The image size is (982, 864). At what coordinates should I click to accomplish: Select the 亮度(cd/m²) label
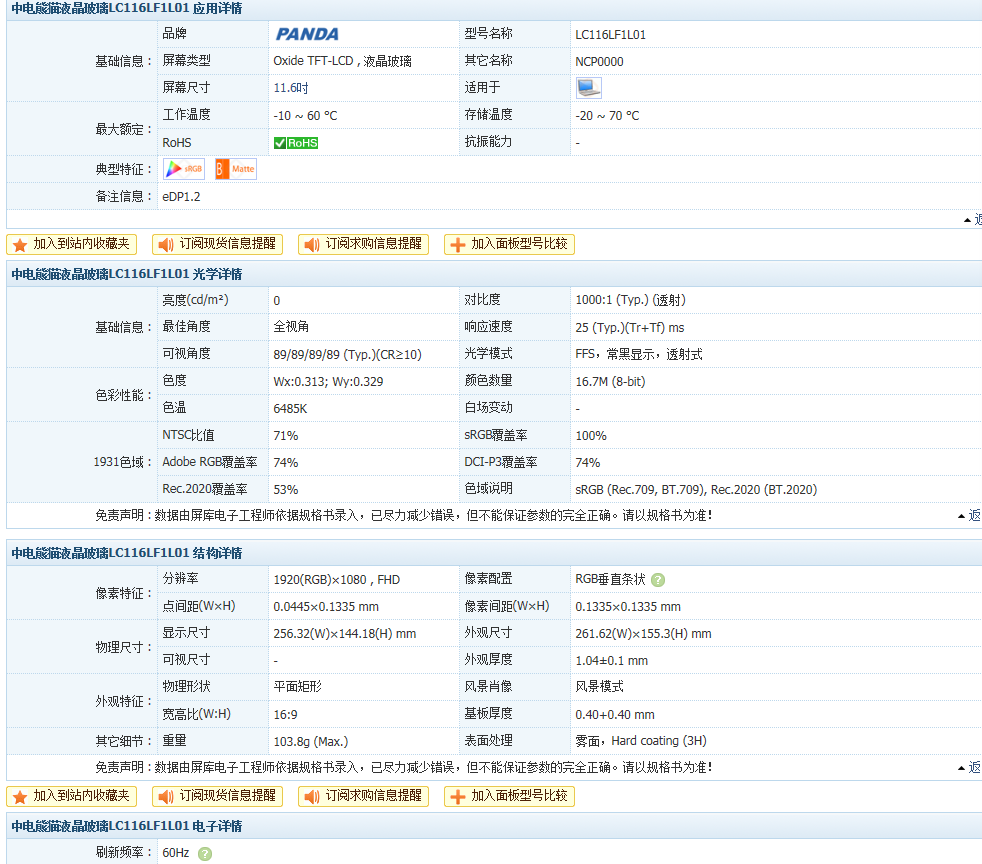click(195, 300)
